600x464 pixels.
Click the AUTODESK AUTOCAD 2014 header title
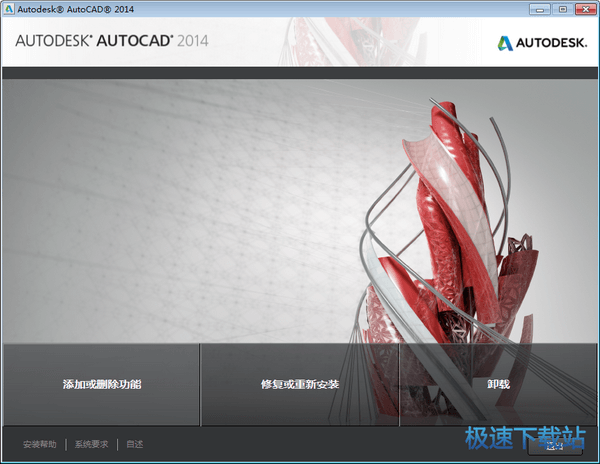(112, 41)
